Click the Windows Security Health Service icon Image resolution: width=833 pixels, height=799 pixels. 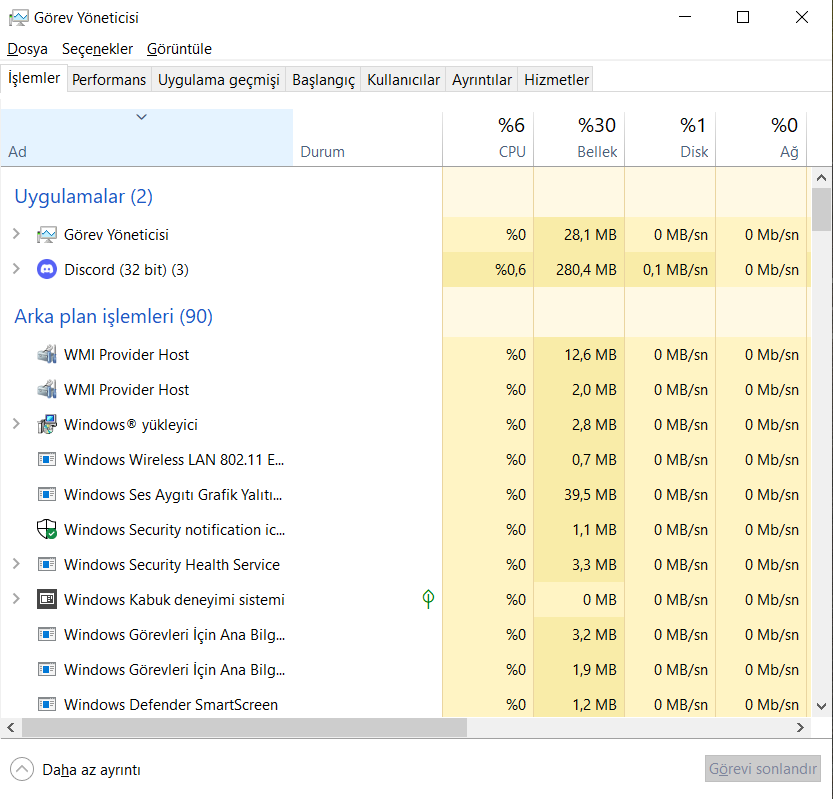pyautogui.click(x=47, y=565)
